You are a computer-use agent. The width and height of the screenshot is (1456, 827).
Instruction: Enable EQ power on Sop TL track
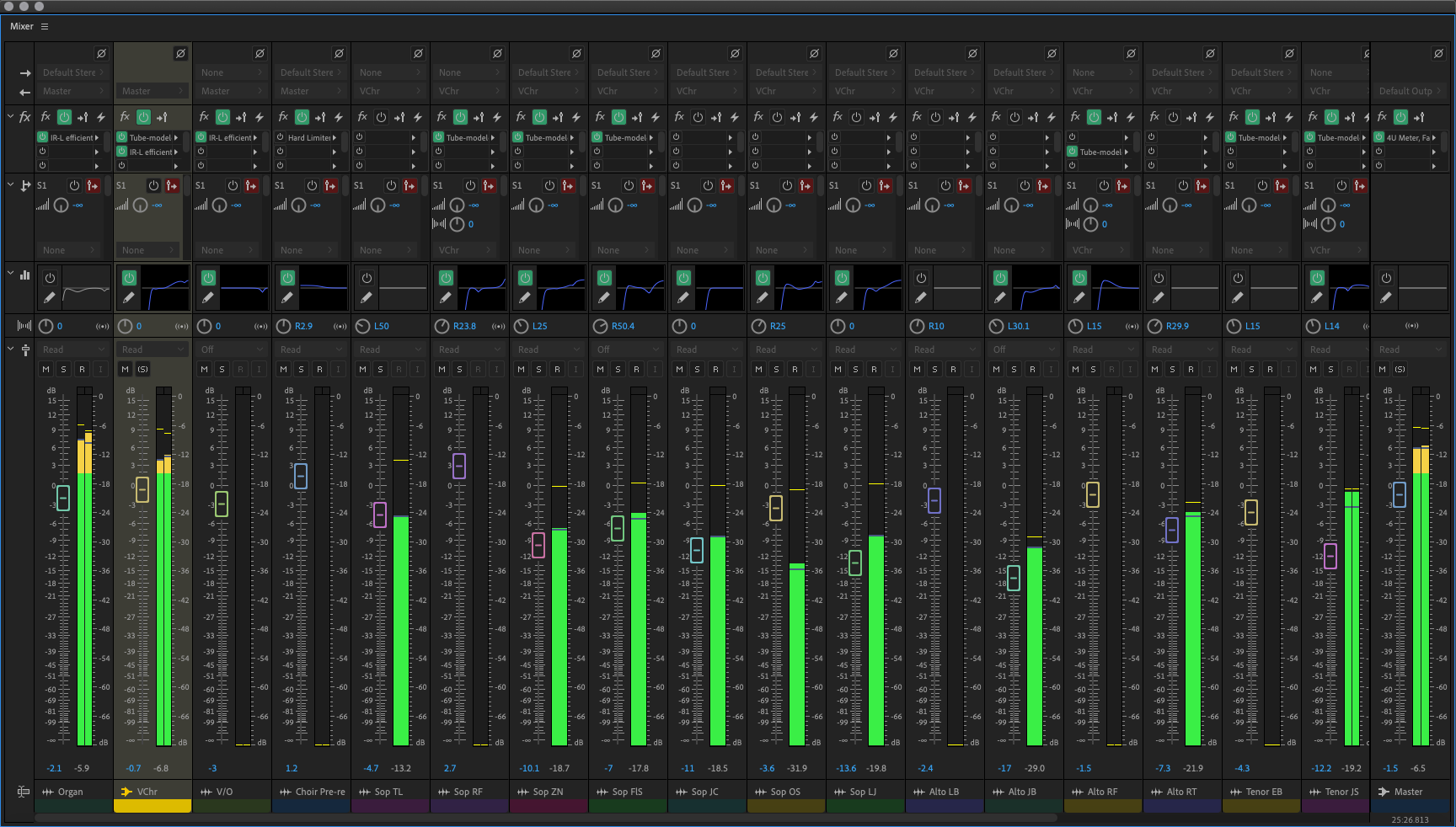click(x=367, y=278)
